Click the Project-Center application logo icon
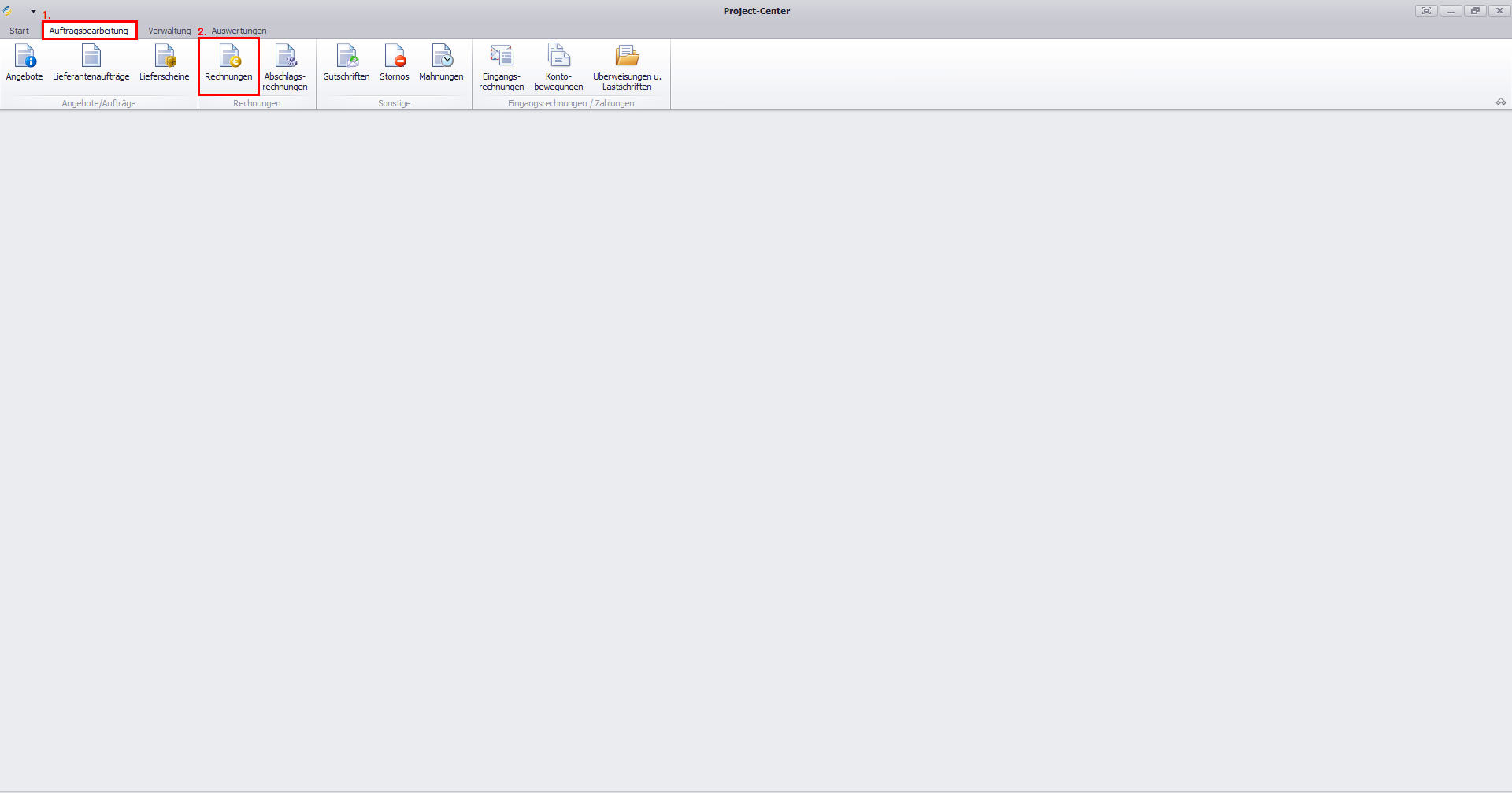Viewport: 1512px width, 793px height. [8, 11]
